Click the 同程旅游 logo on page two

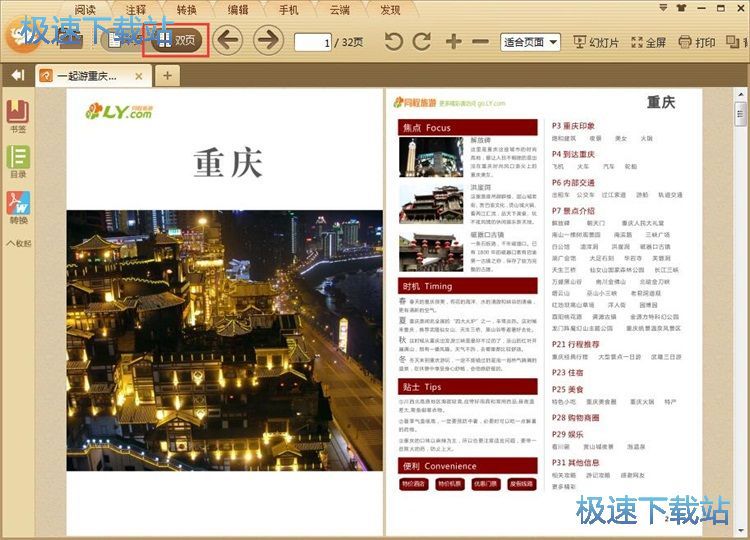pos(415,103)
